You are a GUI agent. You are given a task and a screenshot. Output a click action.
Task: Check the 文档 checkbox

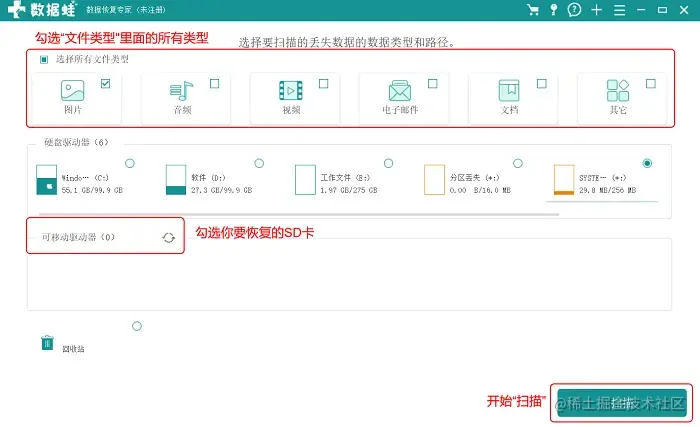point(542,84)
